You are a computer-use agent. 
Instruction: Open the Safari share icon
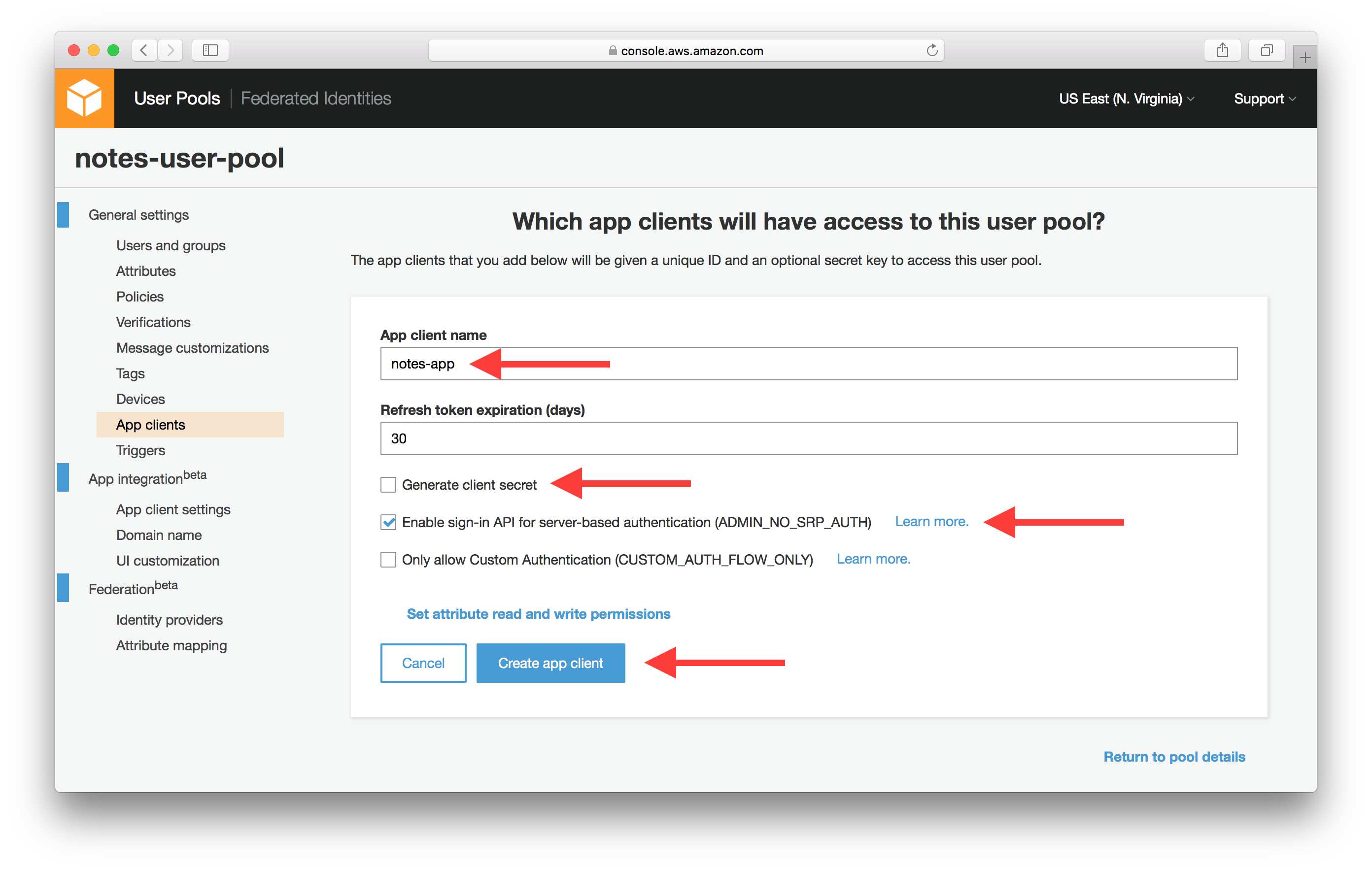(x=1222, y=50)
